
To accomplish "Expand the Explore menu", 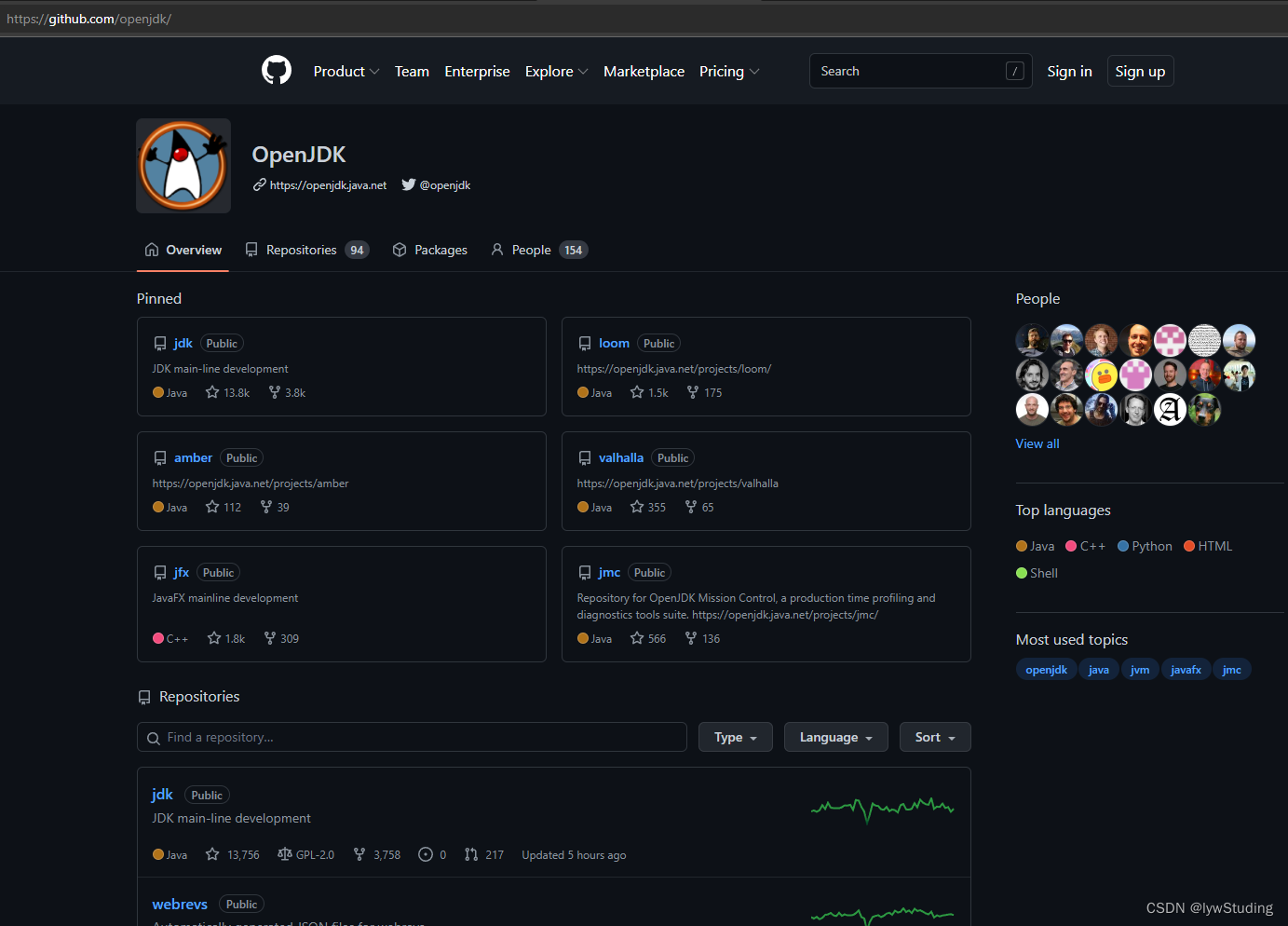I will pyautogui.click(x=557, y=72).
